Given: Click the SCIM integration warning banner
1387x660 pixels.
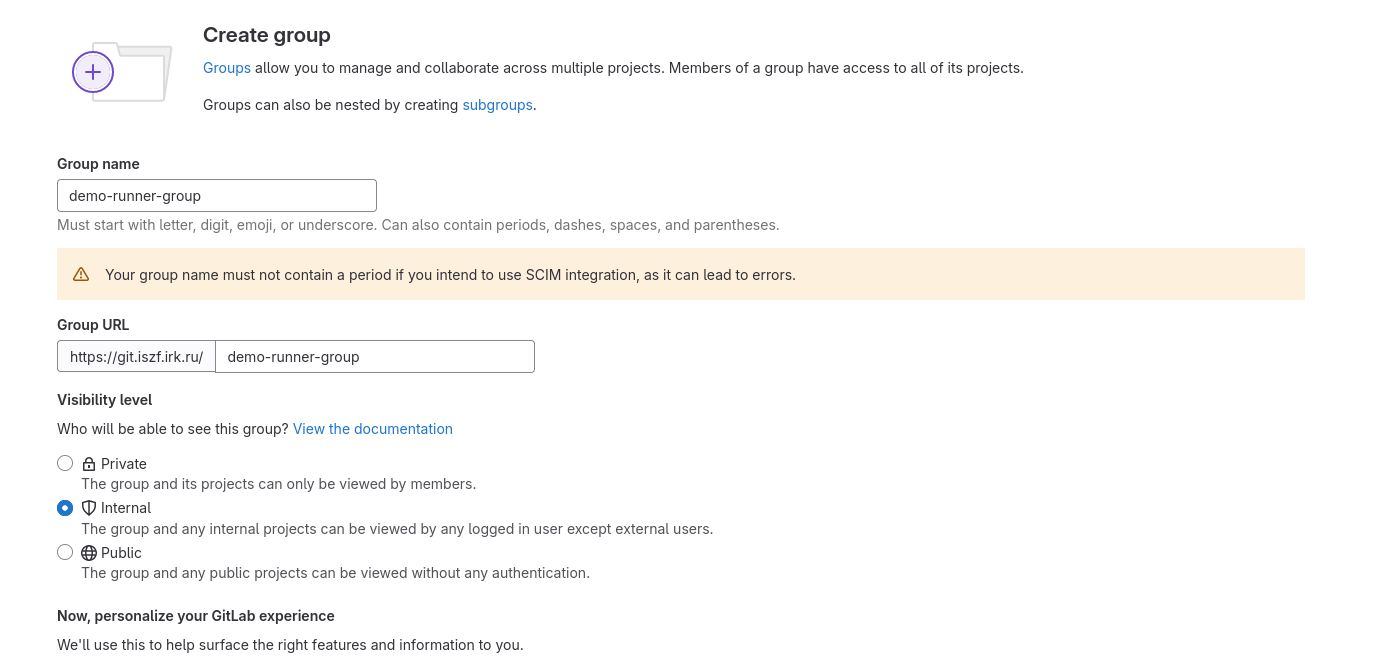Looking at the screenshot, I should pos(680,274).
